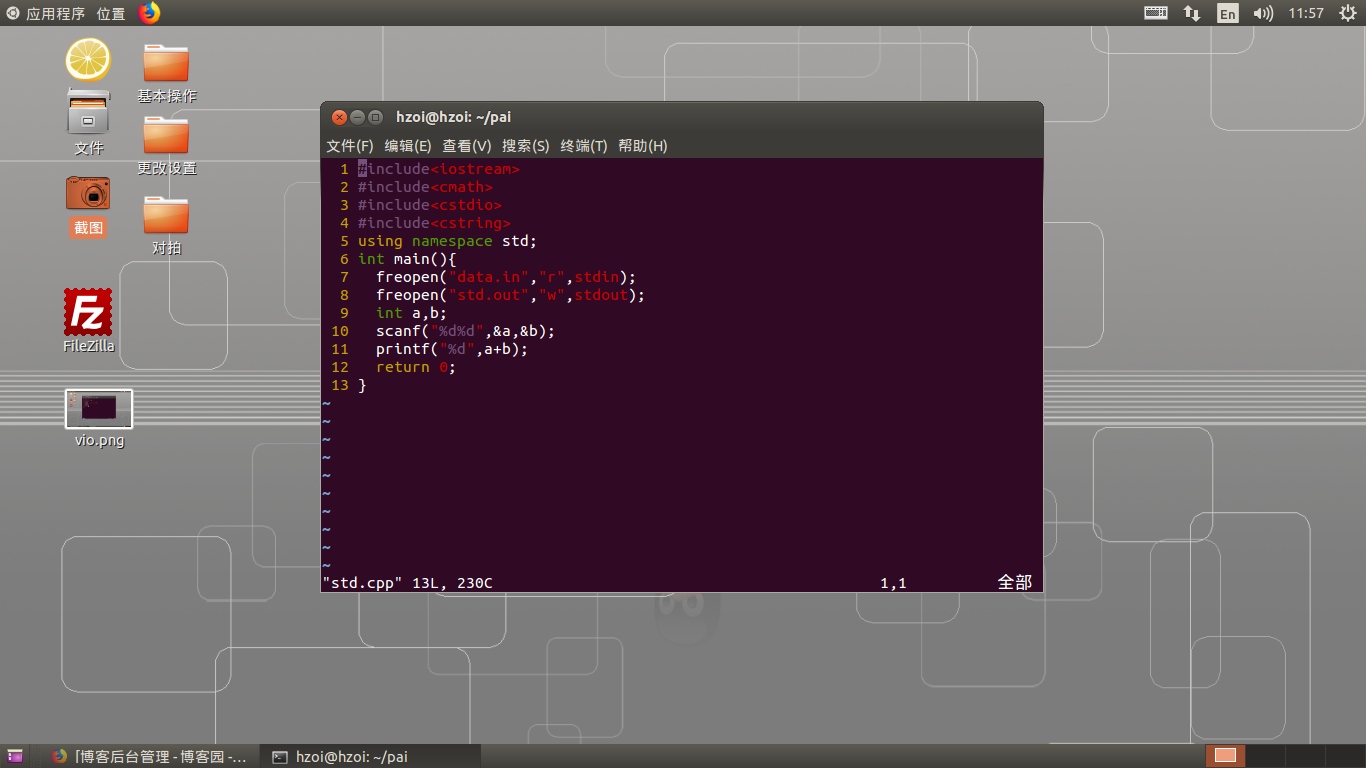Click the 11:57 clock in top panel
The height and width of the screenshot is (768, 1366).
[1306, 13]
